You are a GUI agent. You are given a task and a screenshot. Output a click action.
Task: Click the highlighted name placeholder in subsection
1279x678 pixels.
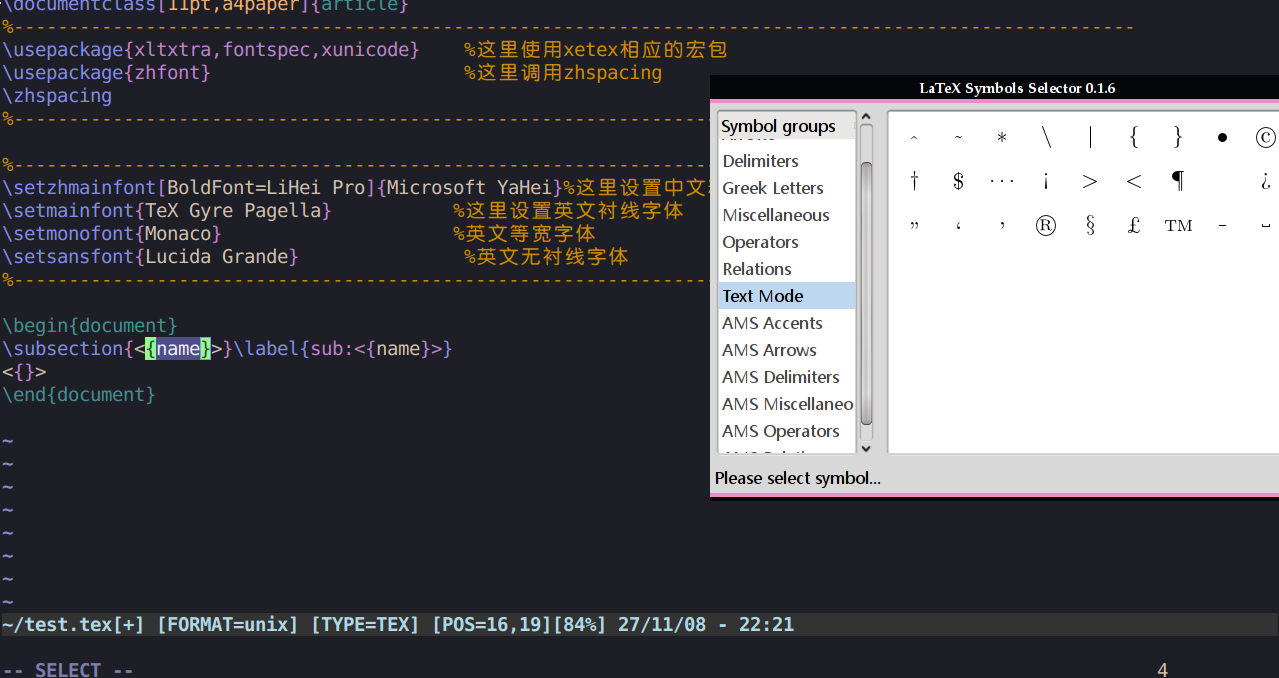[178, 348]
